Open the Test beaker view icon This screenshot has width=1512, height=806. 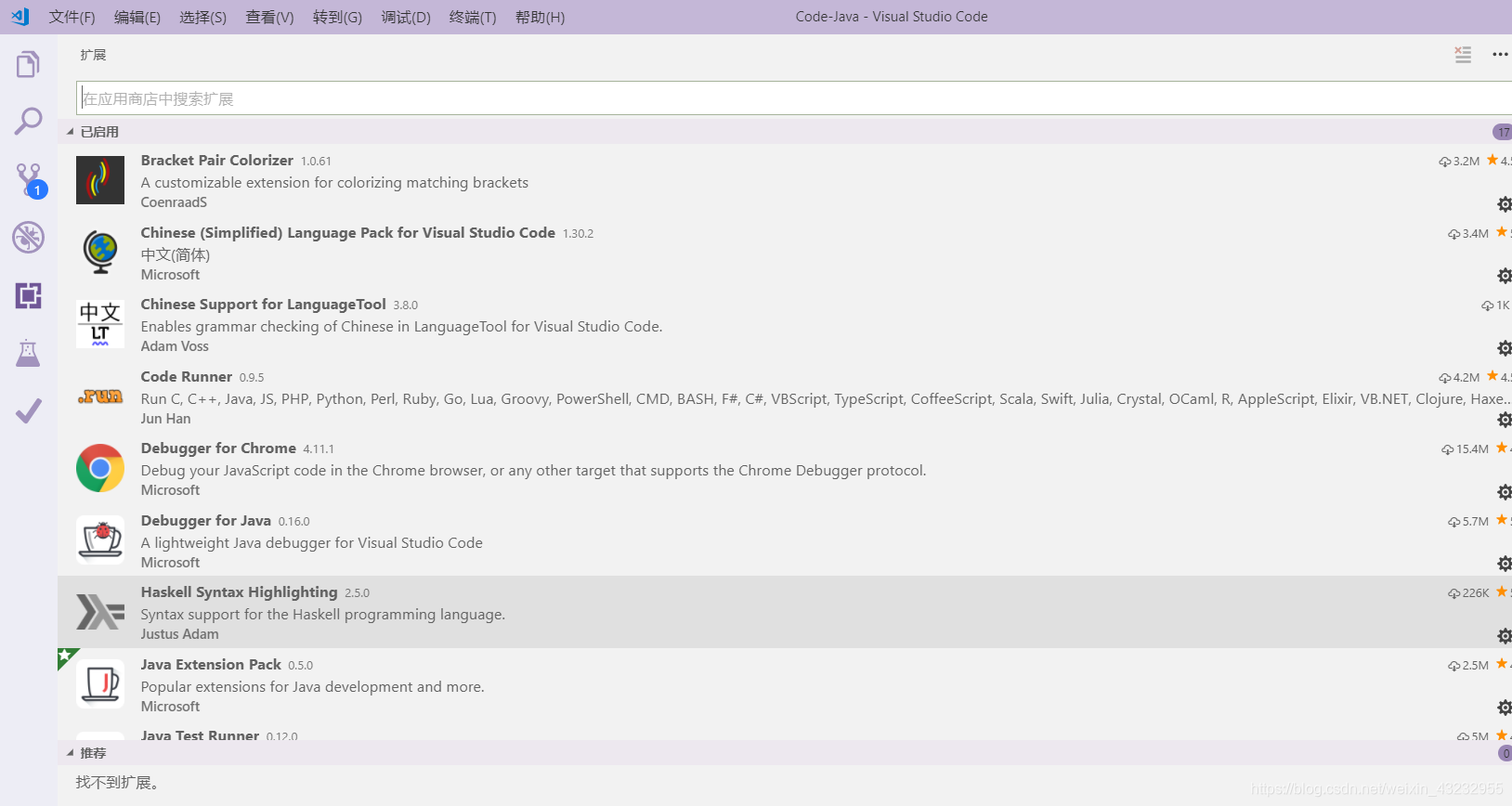(29, 353)
